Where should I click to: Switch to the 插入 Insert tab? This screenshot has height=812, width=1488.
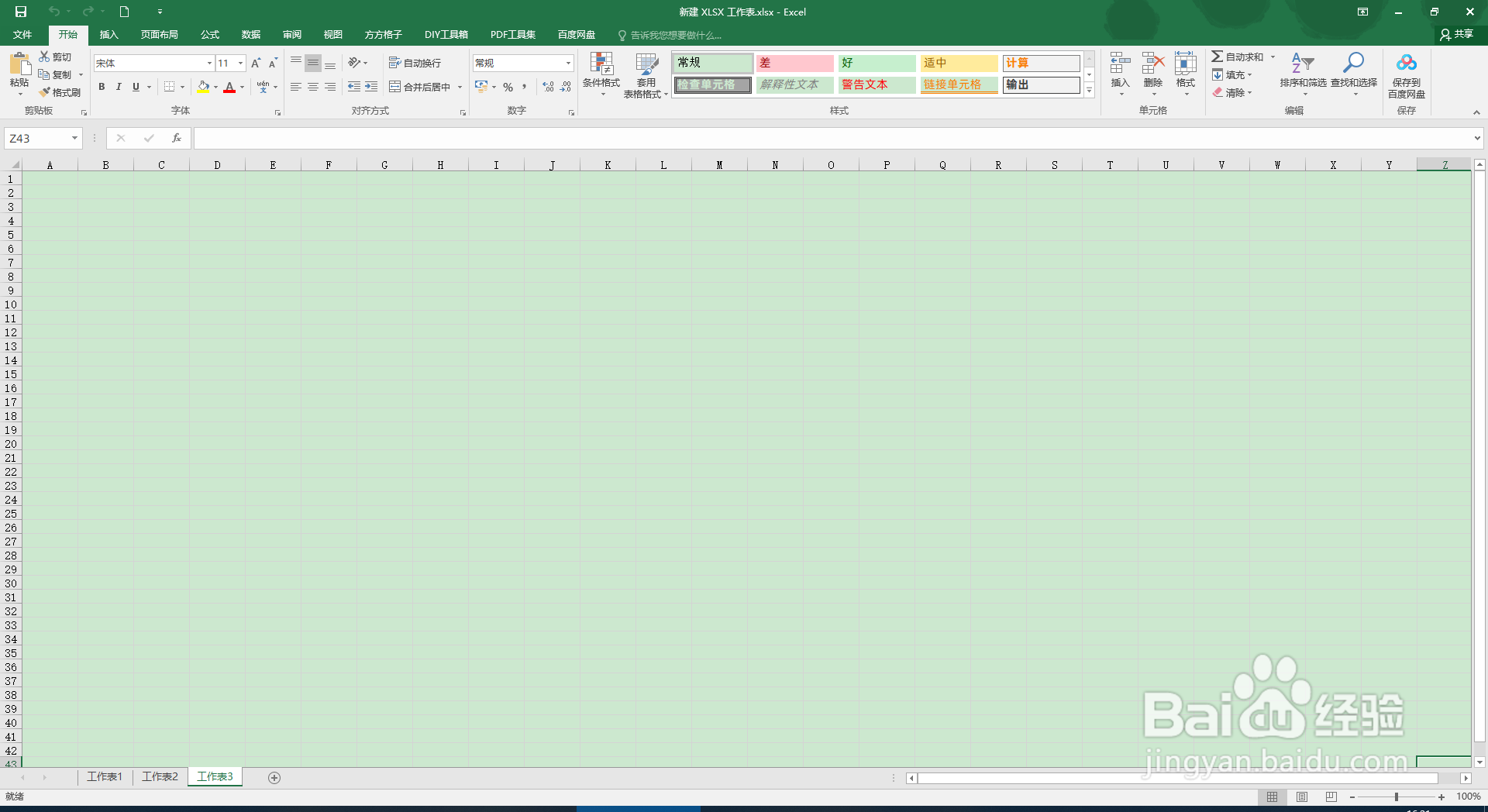coord(108,35)
